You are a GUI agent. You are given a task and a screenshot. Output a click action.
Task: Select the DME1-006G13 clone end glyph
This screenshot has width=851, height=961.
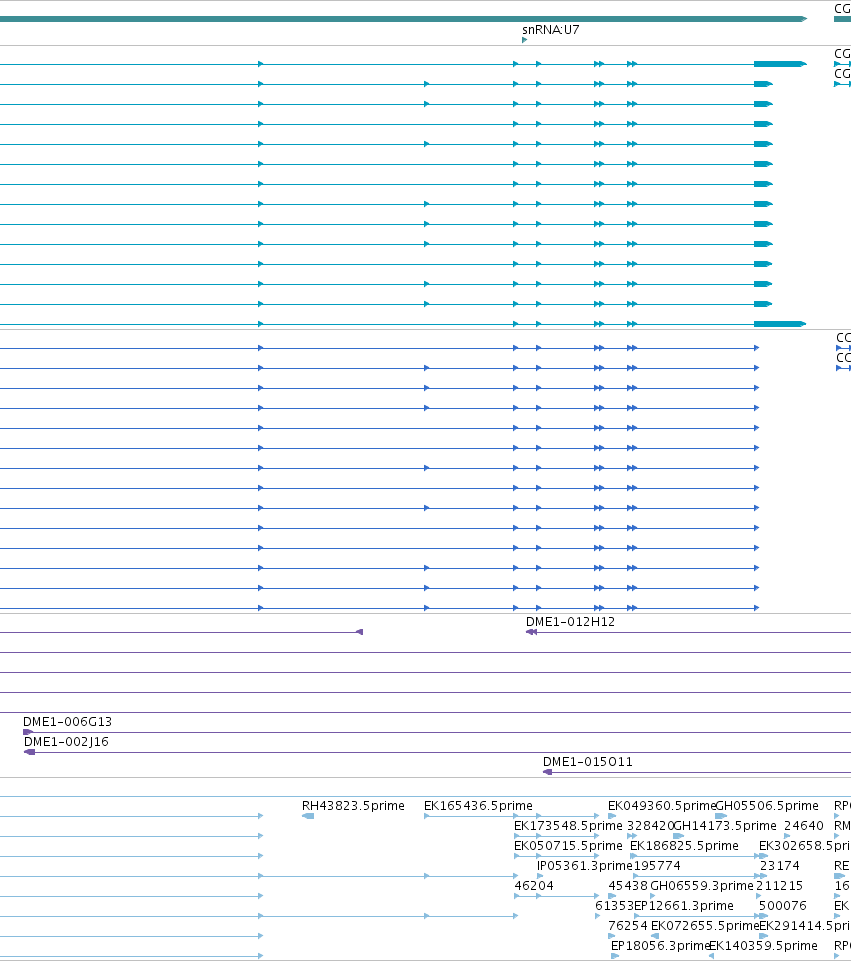28,732
